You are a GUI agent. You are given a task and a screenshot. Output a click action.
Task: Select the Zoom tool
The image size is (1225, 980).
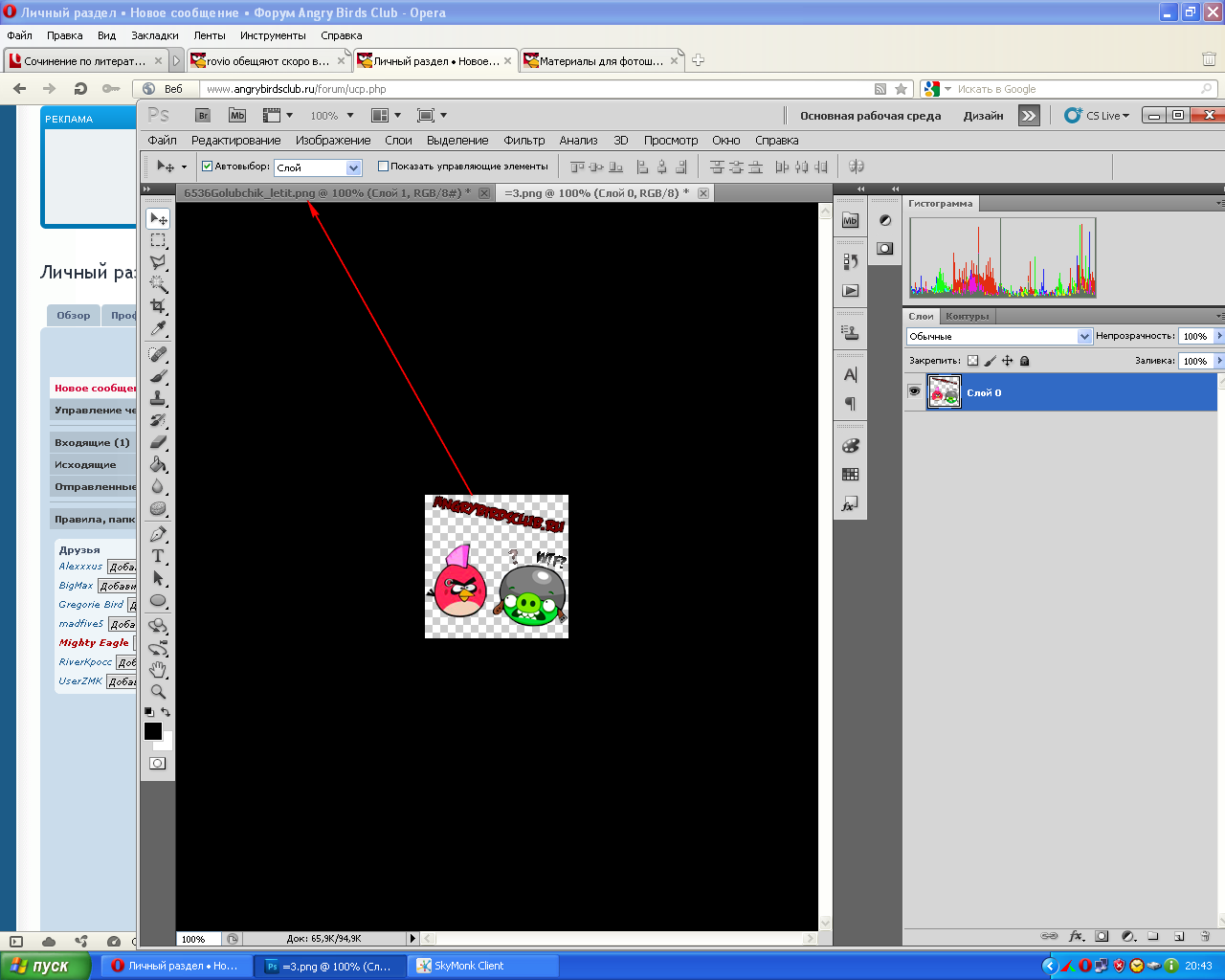pyautogui.click(x=158, y=691)
